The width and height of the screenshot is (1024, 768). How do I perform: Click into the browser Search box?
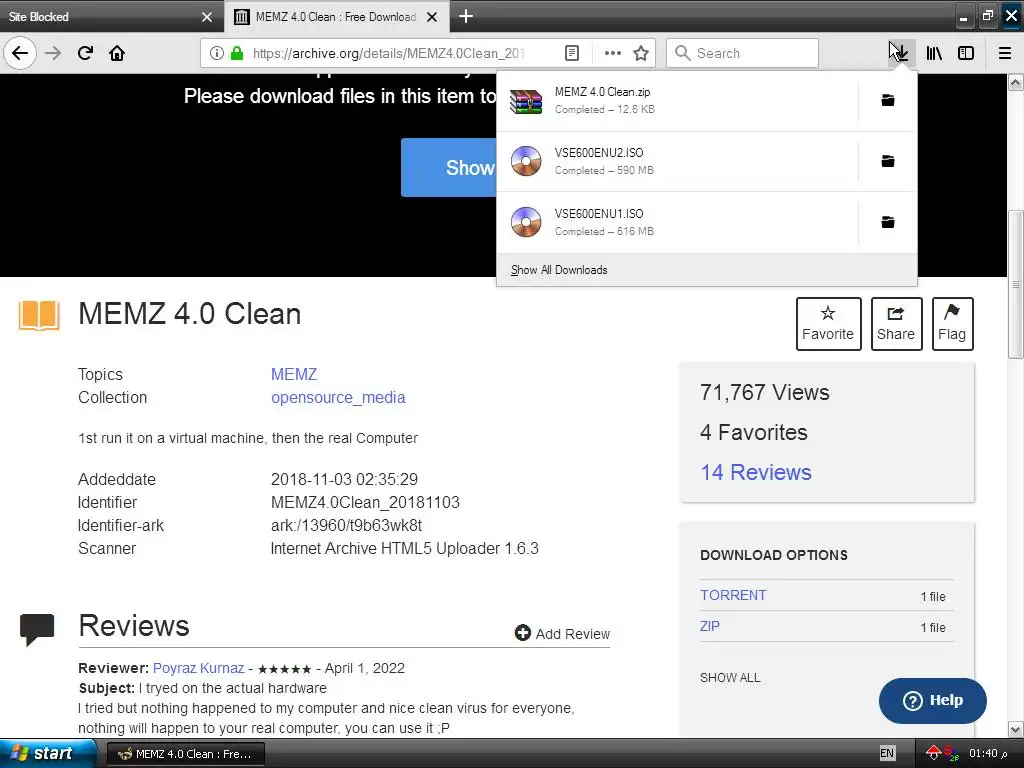tap(743, 53)
